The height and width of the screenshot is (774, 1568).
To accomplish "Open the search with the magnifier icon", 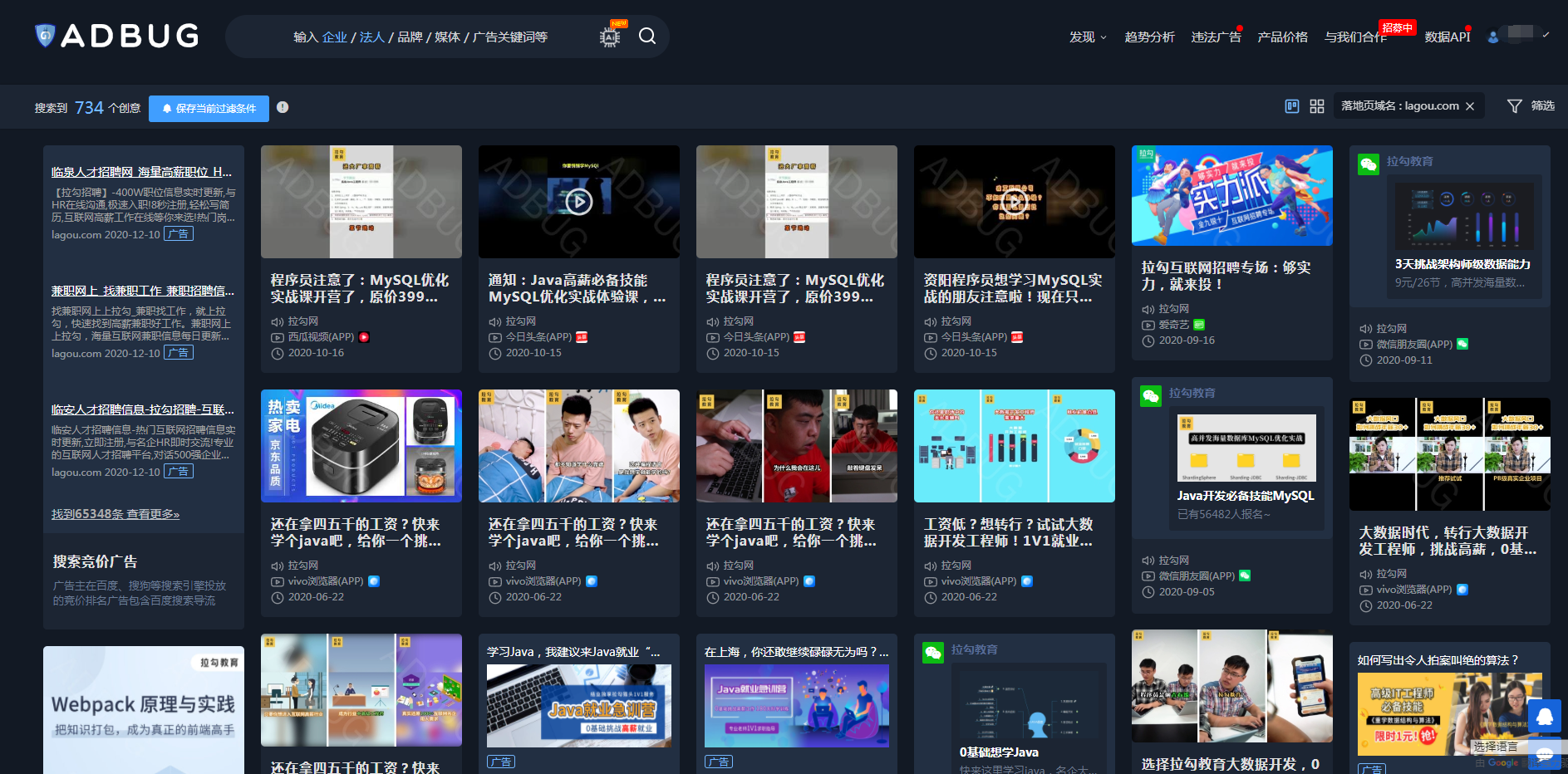I will [x=648, y=37].
